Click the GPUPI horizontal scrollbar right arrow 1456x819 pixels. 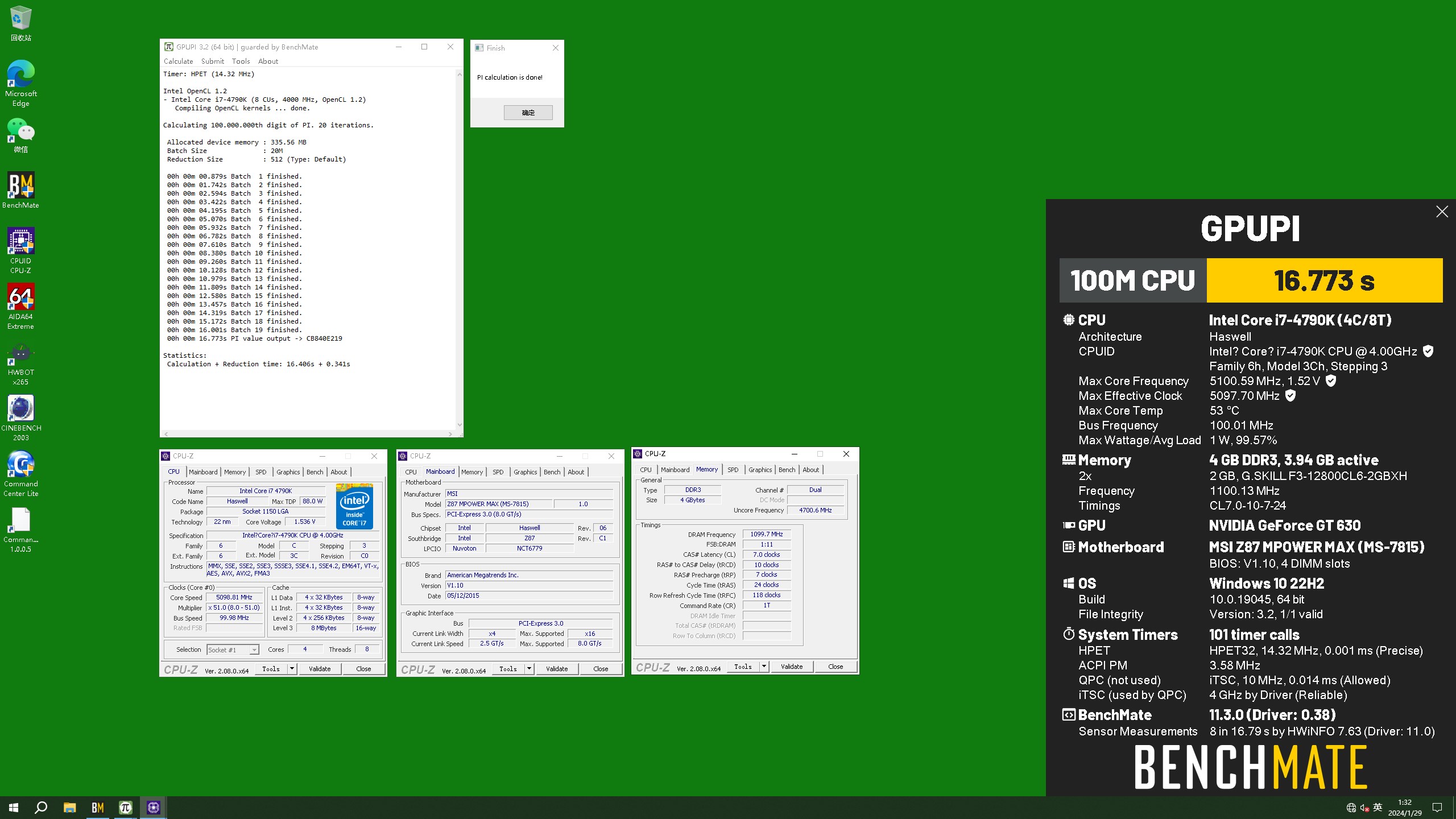[x=450, y=434]
